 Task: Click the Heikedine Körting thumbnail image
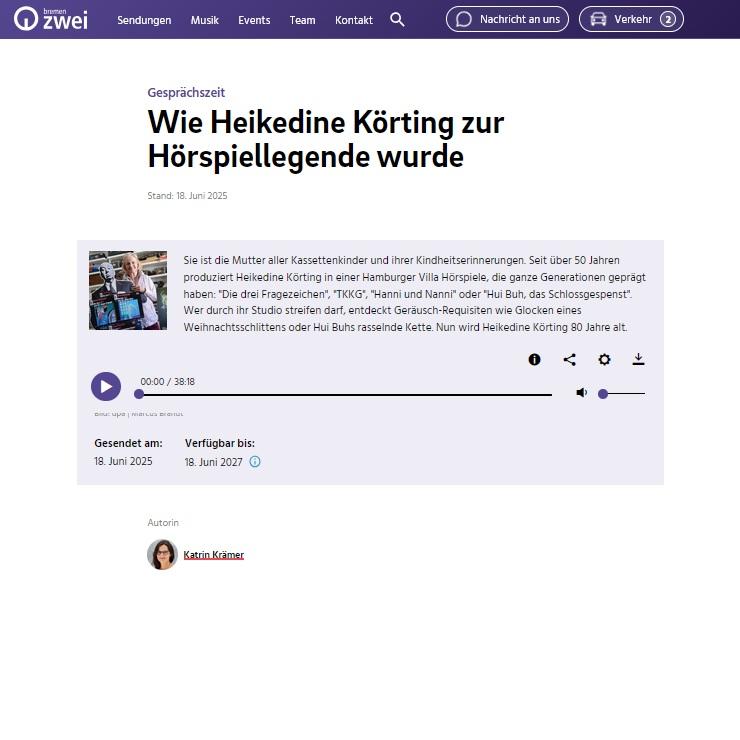[x=128, y=290]
